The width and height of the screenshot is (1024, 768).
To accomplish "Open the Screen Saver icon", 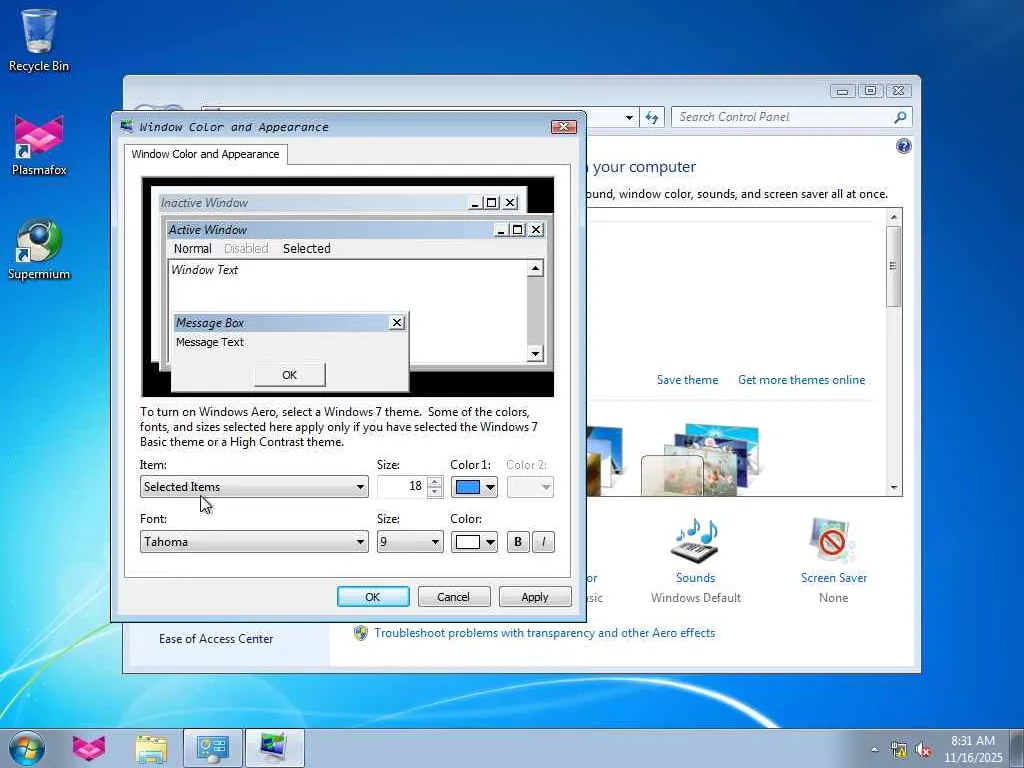I will (833, 541).
